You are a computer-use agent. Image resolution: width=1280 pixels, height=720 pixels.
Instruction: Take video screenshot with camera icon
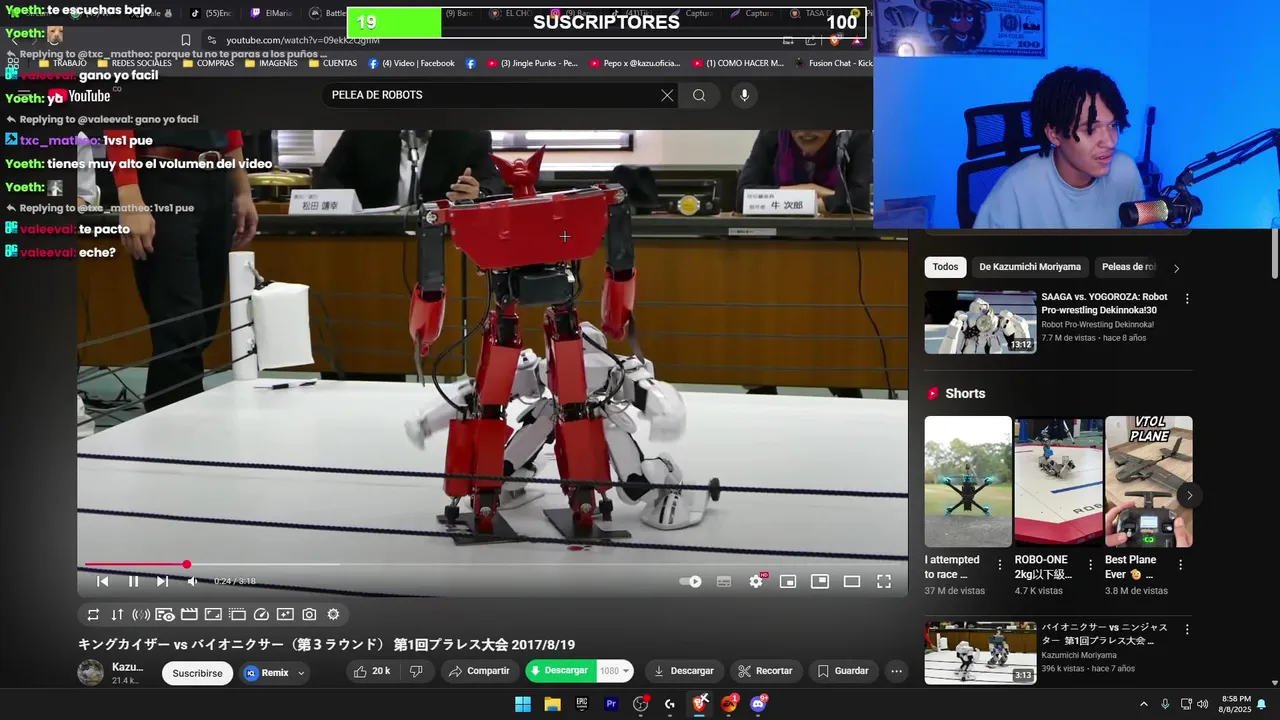click(x=309, y=615)
